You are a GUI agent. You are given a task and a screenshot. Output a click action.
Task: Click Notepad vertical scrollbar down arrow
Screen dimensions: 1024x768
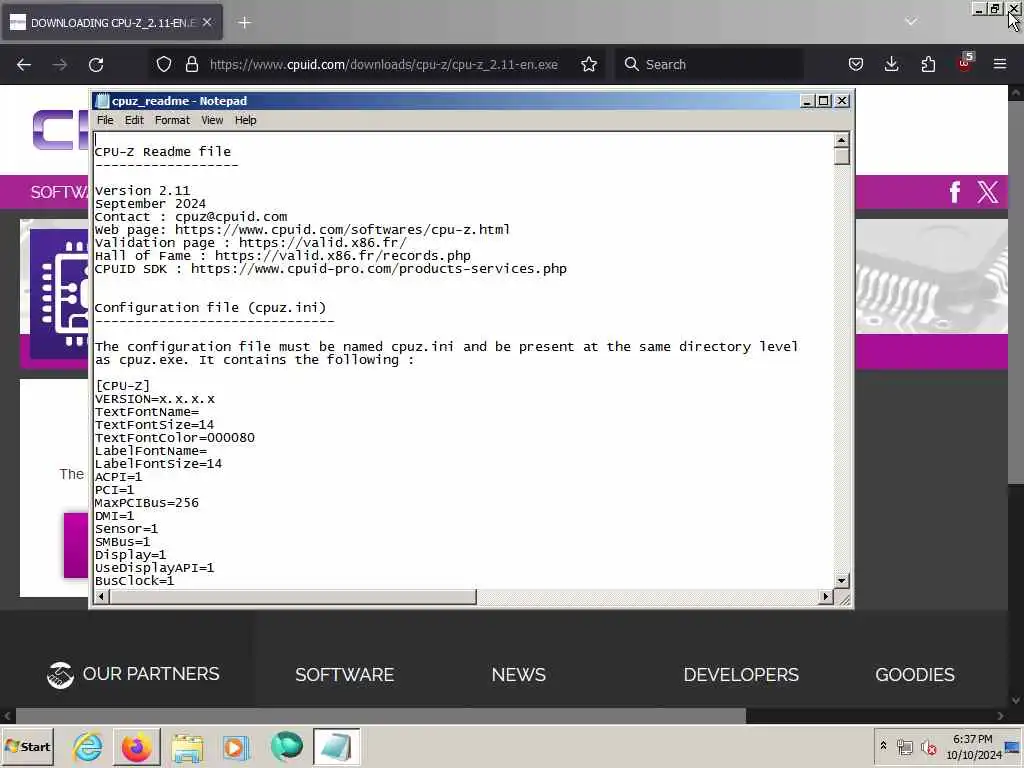pyautogui.click(x=841, y=580)
